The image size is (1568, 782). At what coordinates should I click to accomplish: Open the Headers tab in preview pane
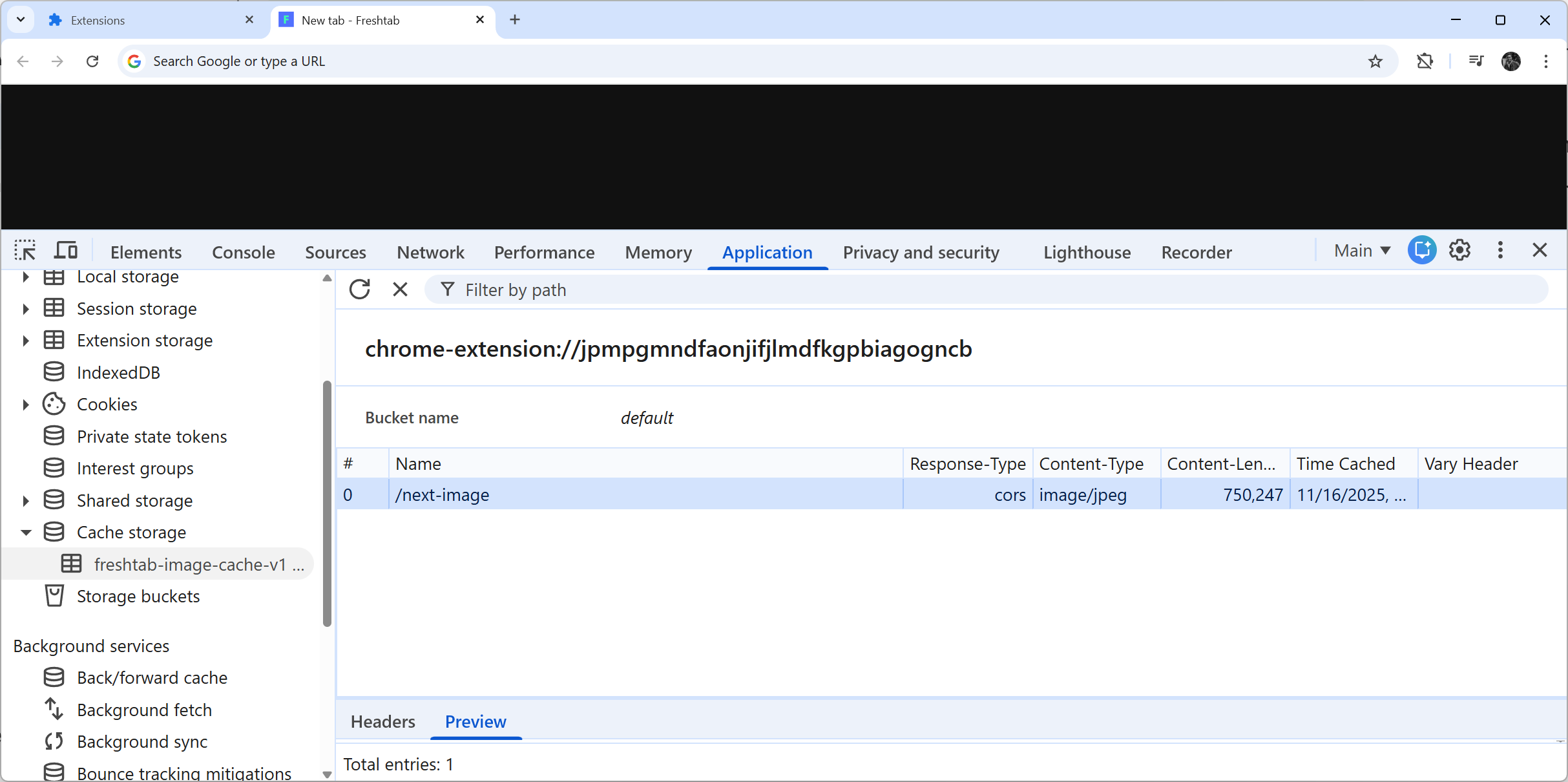pyautogui.click(x=382, y=722)
